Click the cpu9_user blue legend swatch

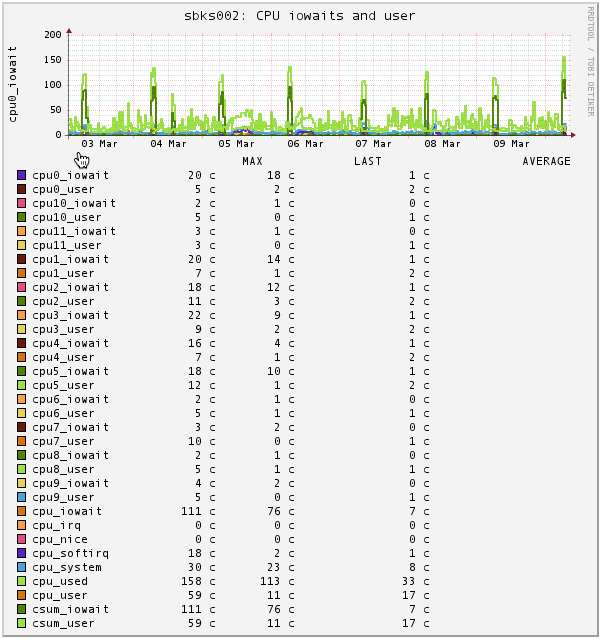coord(22,497)
